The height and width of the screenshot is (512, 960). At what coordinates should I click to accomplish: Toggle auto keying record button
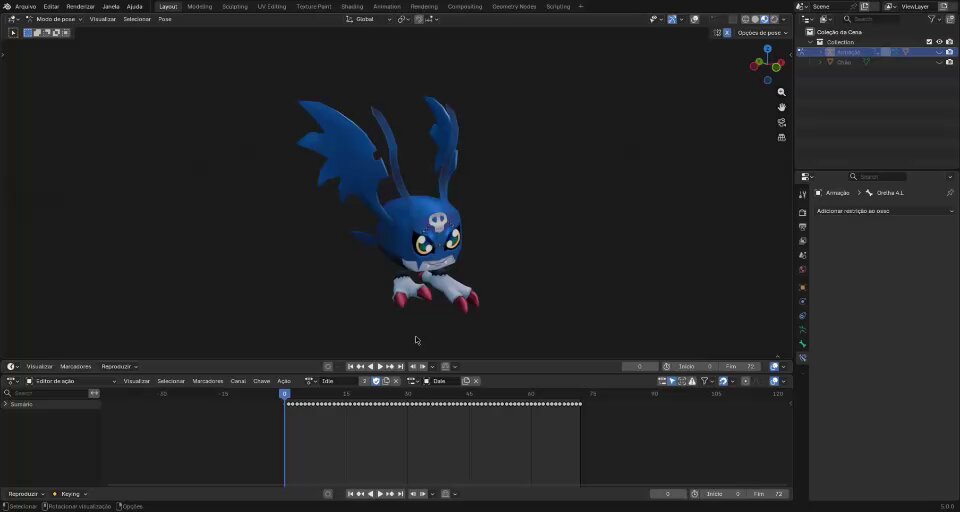click(328, 367)
